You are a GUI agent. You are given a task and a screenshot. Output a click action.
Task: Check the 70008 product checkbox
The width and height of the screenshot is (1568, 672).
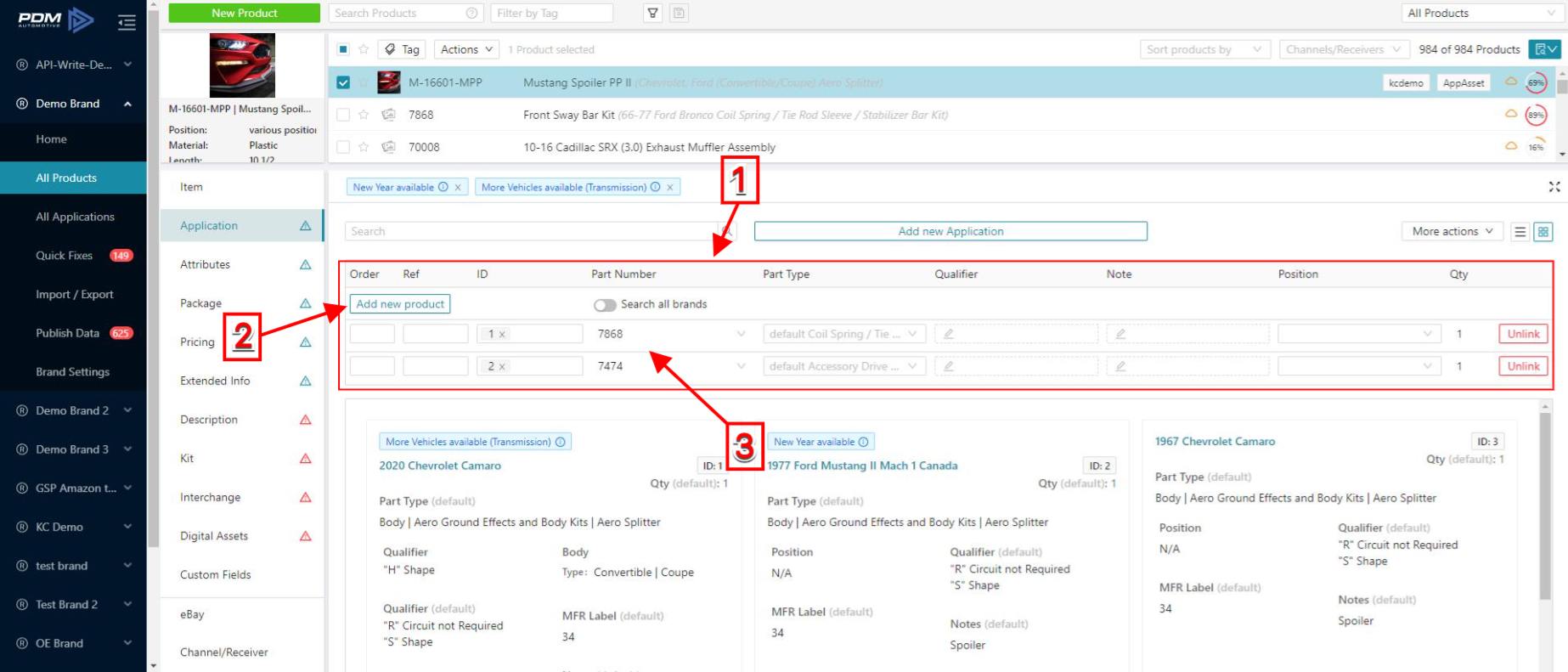tap(343, 147)
